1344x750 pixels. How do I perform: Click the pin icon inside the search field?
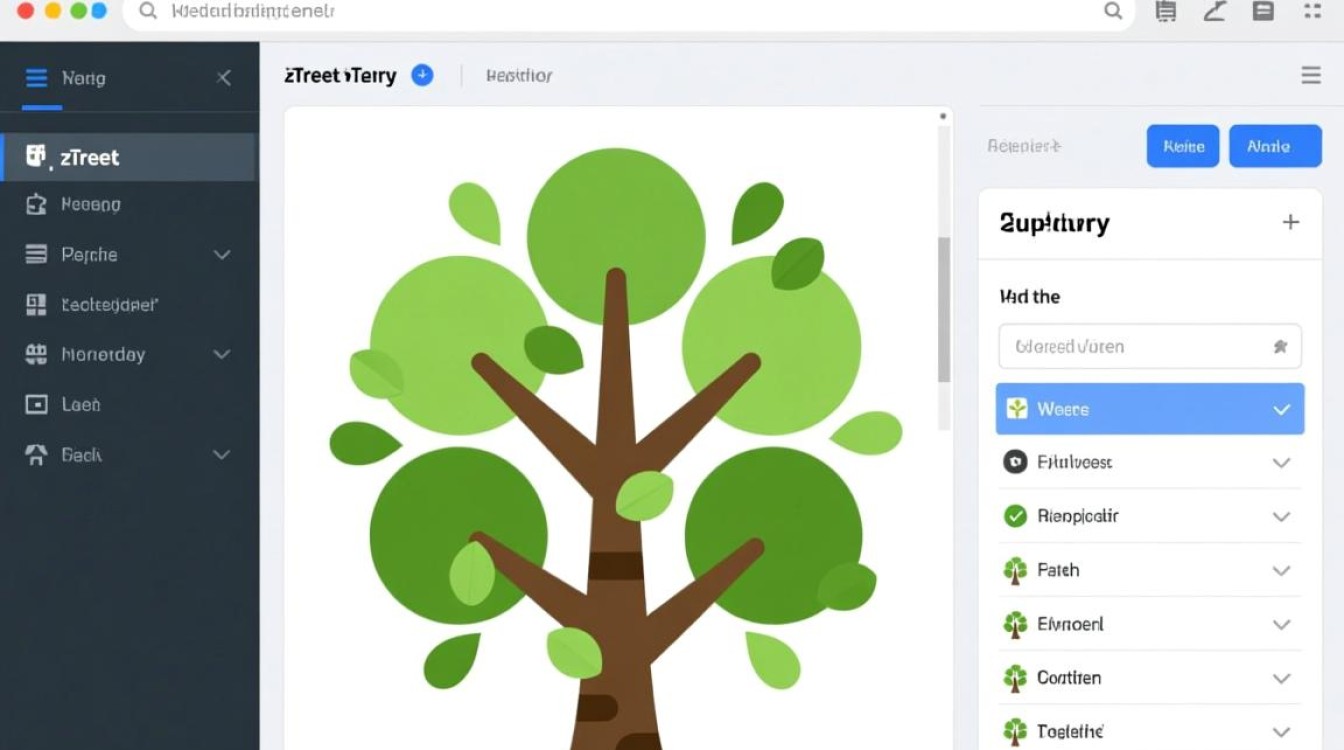1280,347
